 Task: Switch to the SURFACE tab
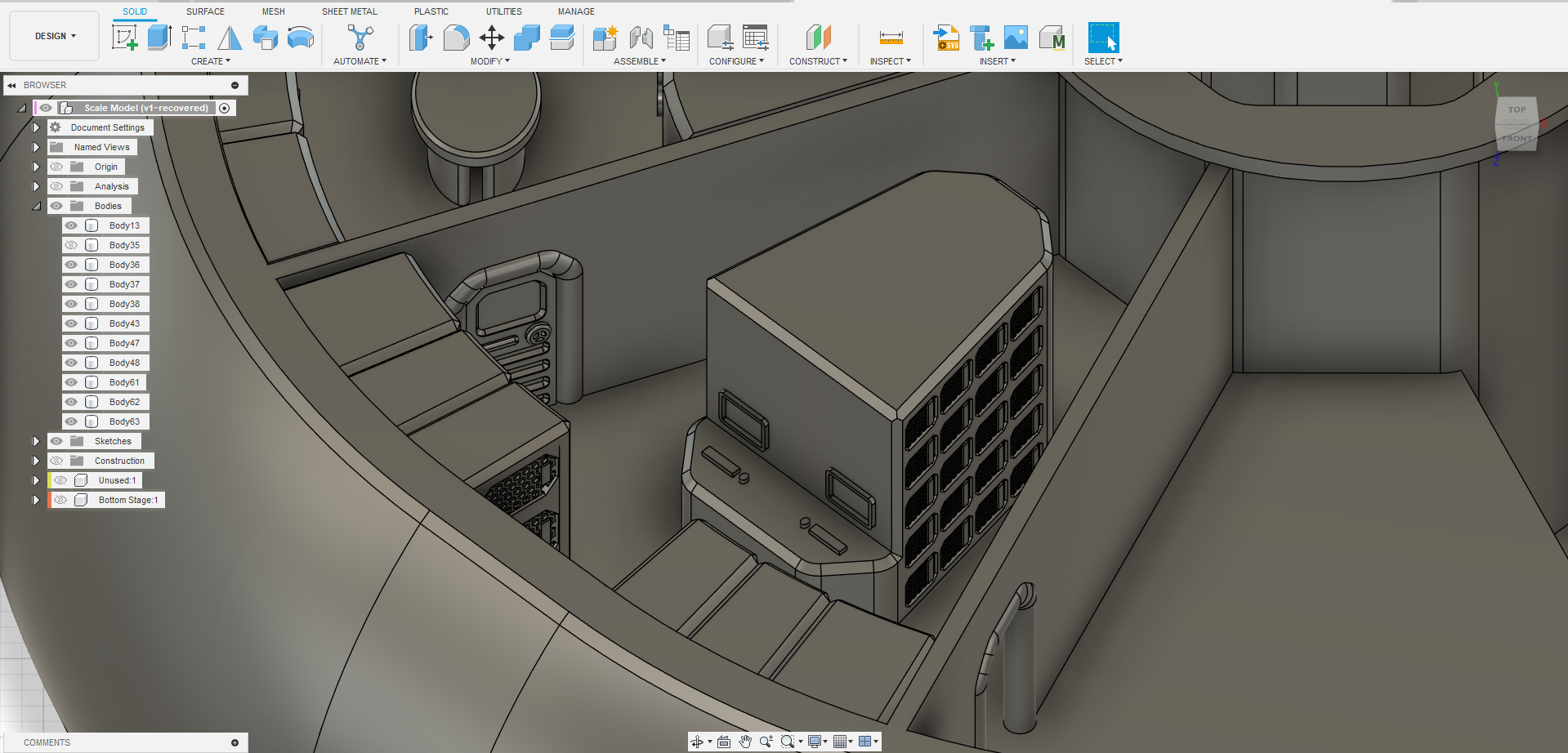pyautogui.click(x=205, y=11)
